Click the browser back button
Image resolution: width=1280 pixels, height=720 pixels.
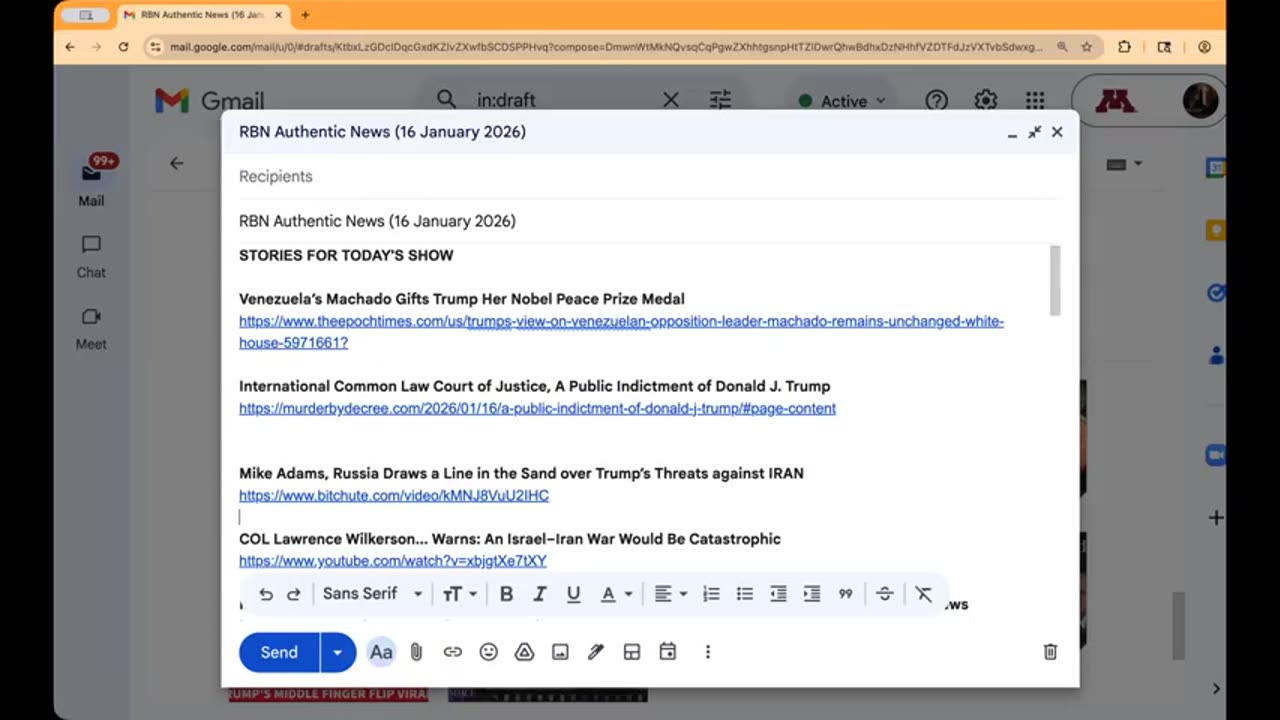(x=69, y=47)
